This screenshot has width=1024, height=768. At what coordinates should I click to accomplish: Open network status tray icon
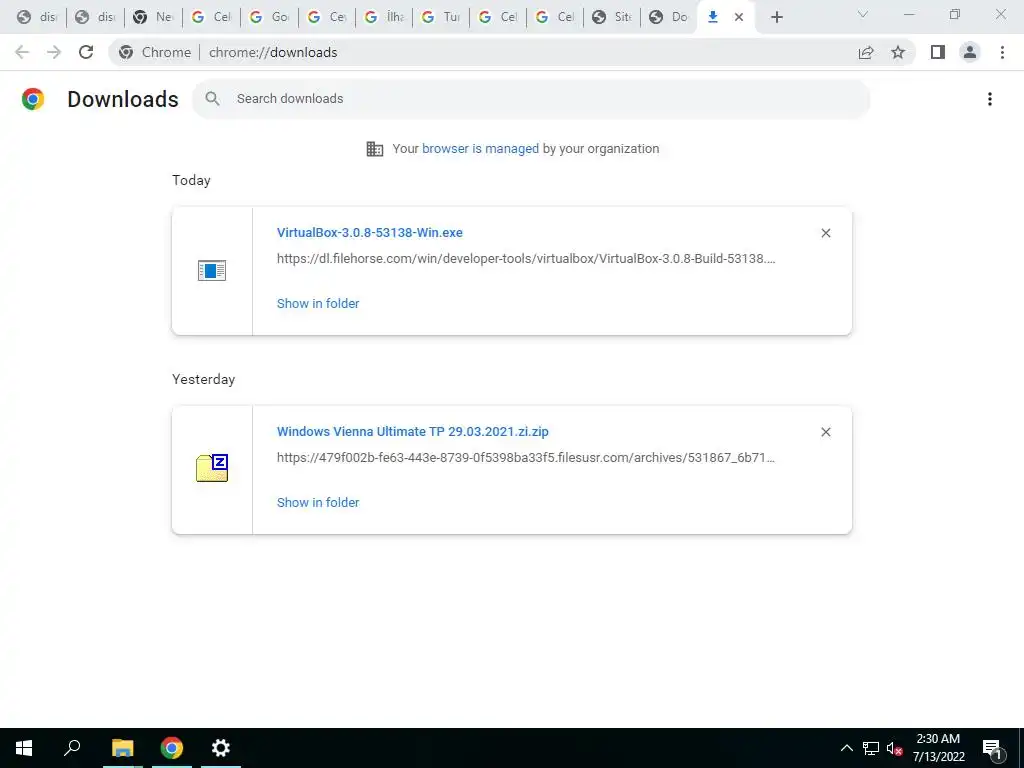pyautogui.click(x=871, y=748)
